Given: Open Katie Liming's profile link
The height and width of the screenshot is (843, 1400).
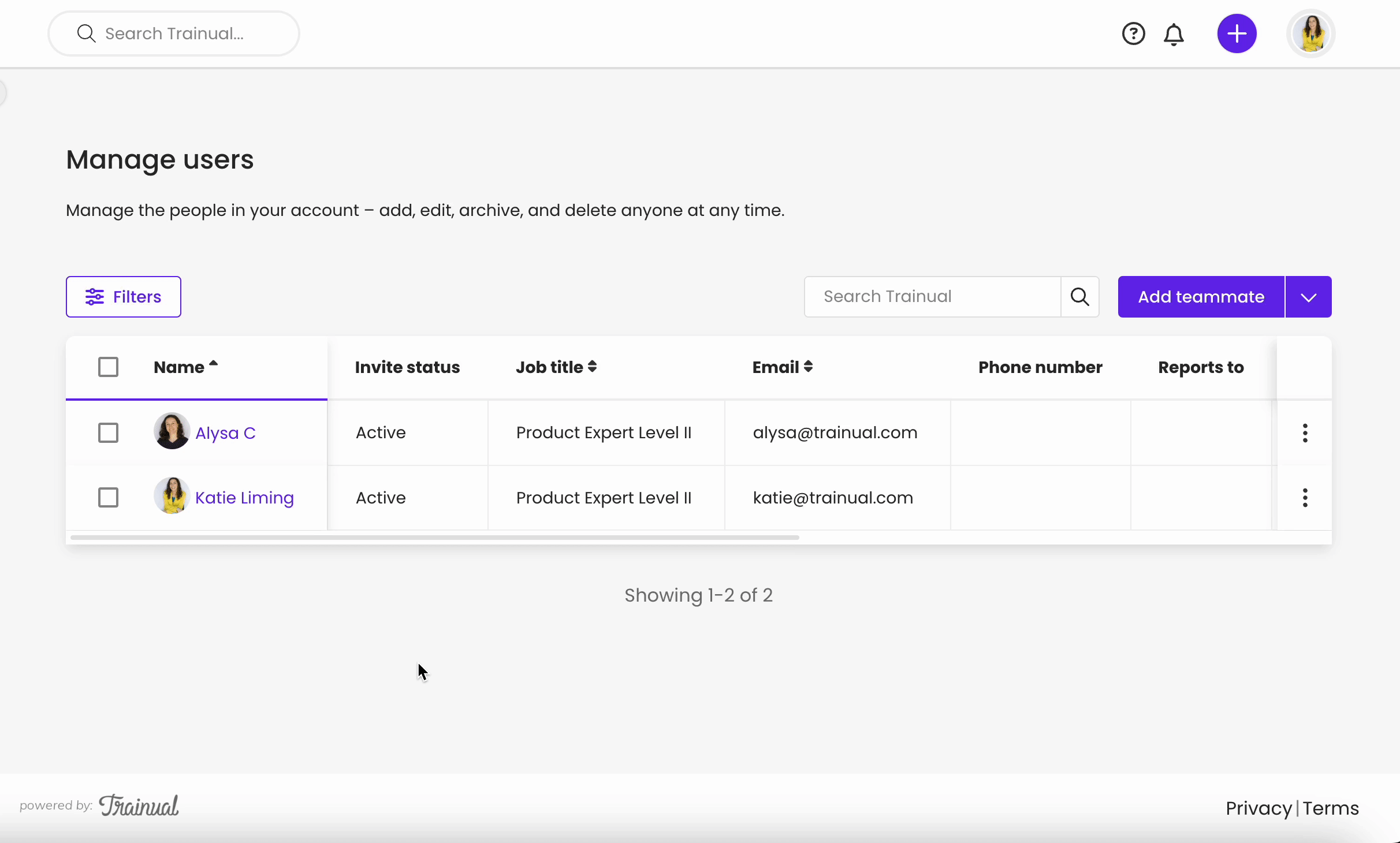Looking at the screenshot, I should (x=244, y=498).
